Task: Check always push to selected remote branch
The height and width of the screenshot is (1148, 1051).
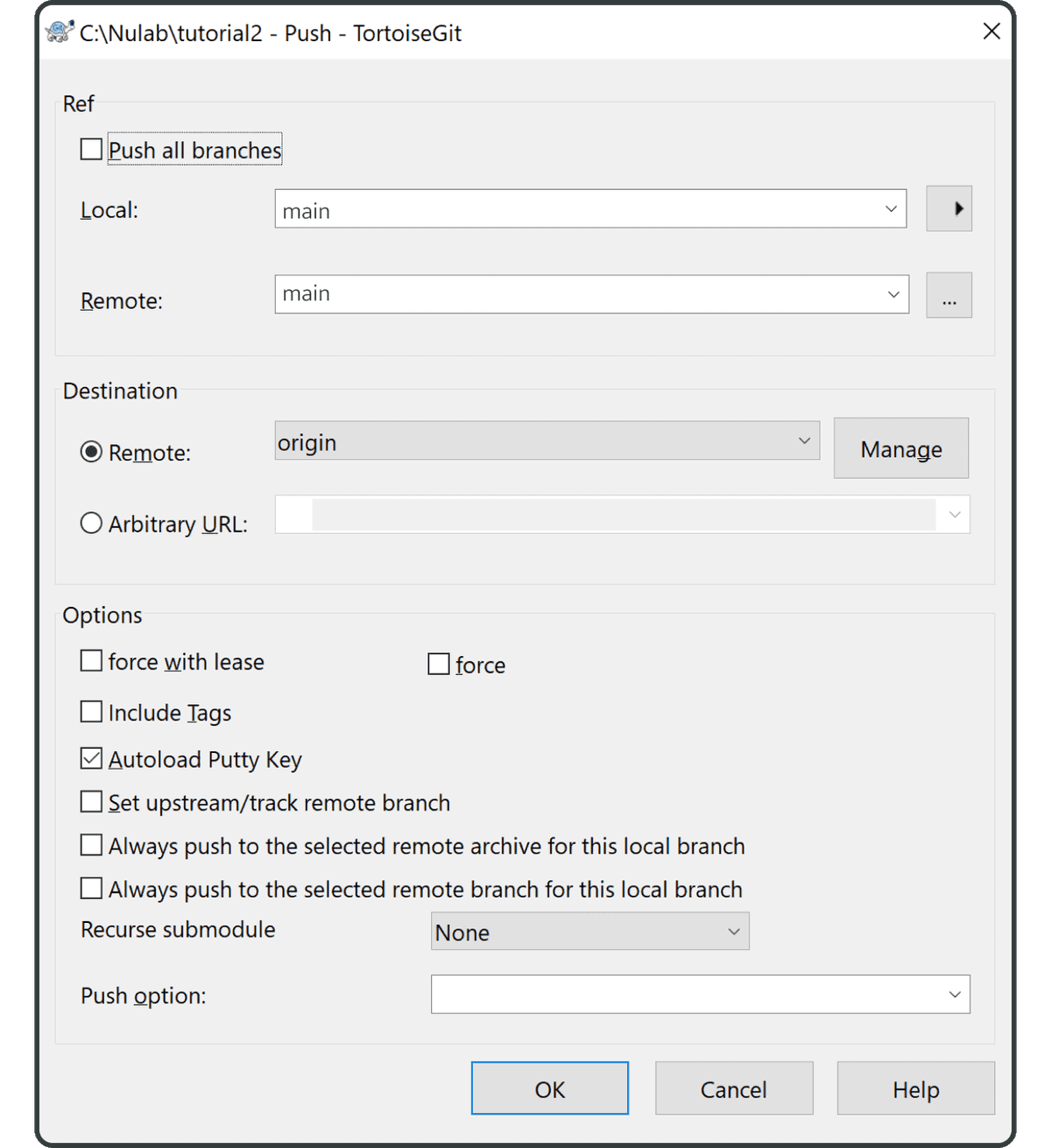Action: point(91,887)
